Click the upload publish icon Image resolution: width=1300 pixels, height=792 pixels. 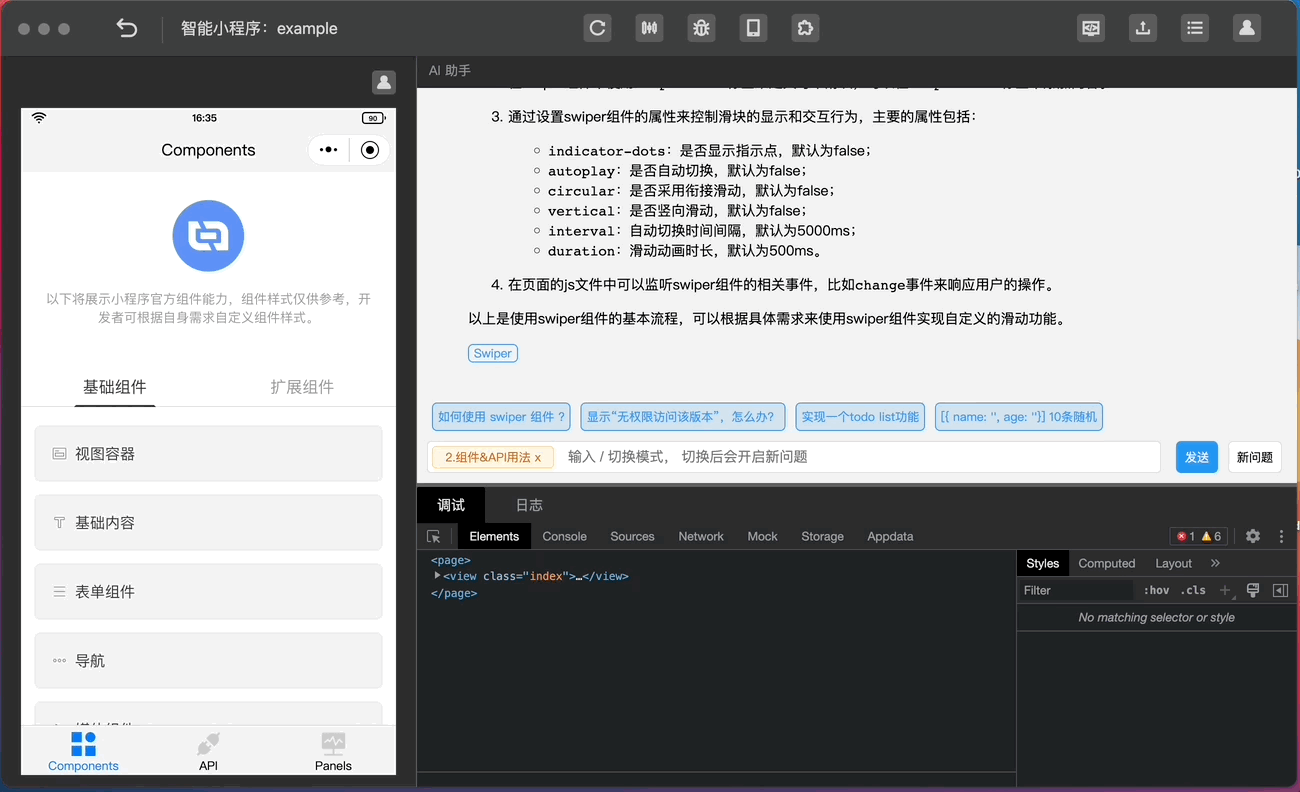pos(1143,28)
